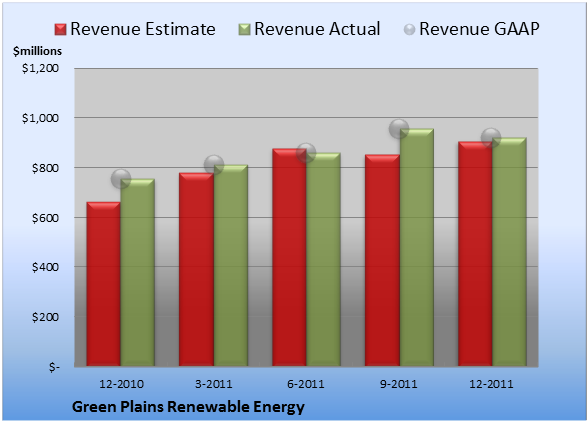Click the '9-2011' quarter label

(x=399, y=384)
